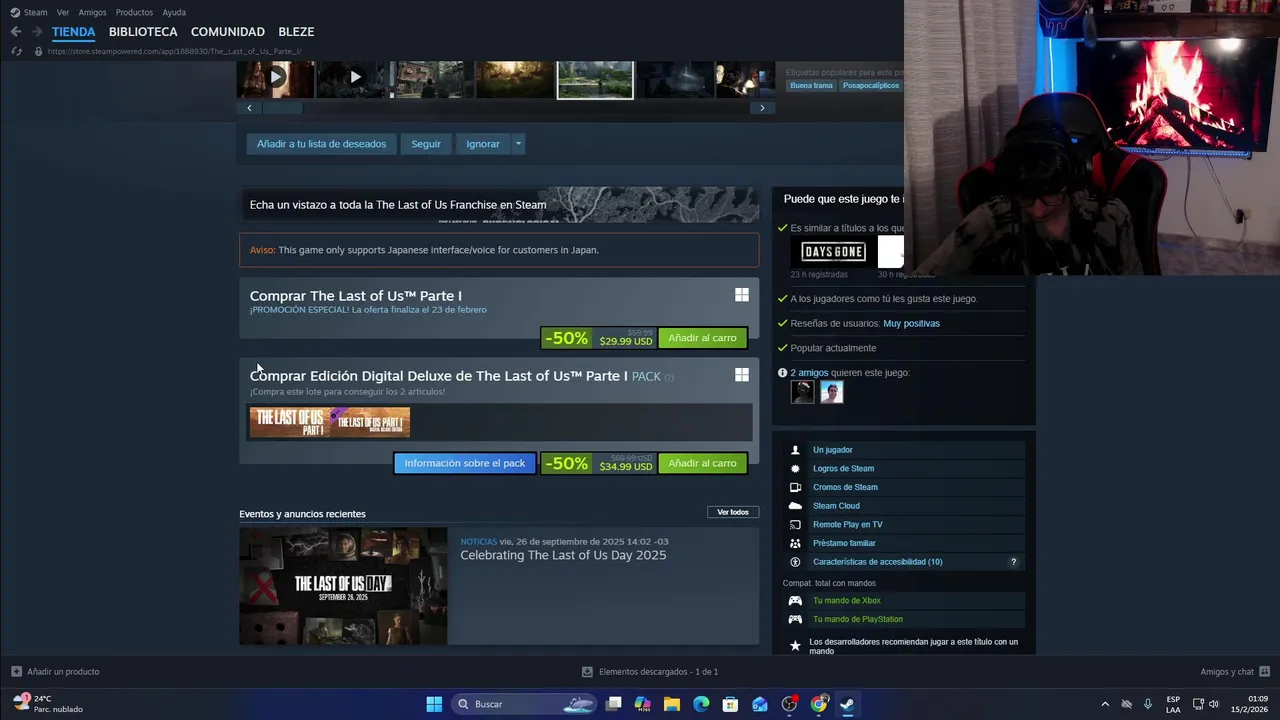
Task: Switch to the COMUNIDAD tab
Action: pyautogui.click(x=228, y=32)
